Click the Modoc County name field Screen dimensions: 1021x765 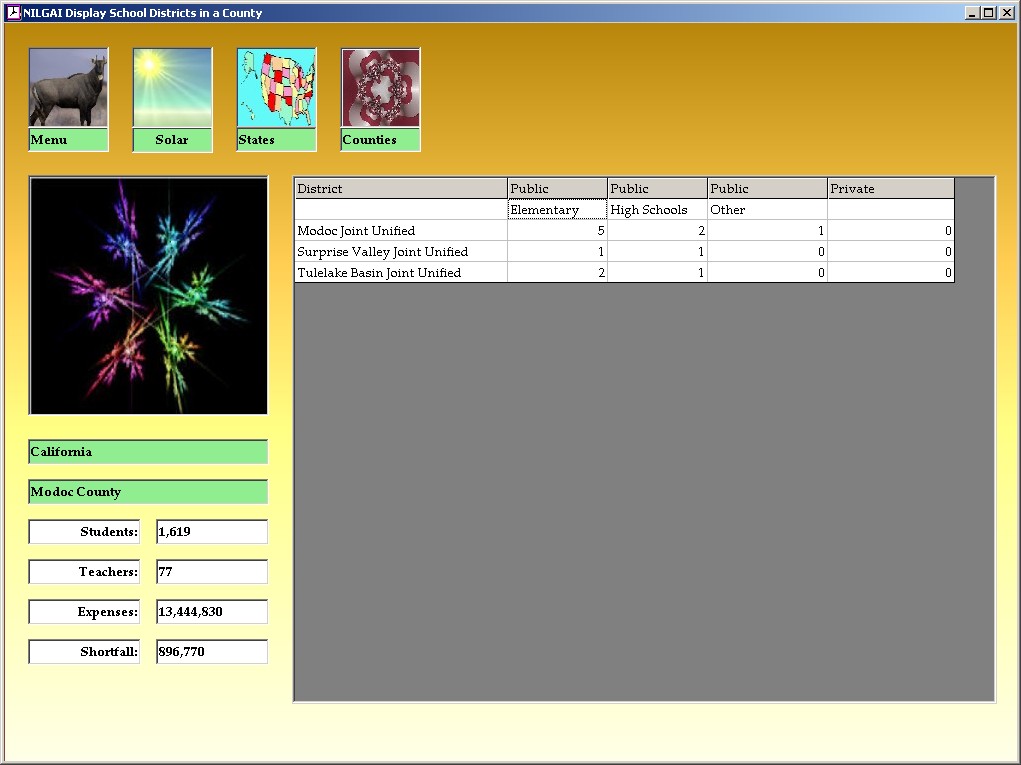[x=148, y=492]
